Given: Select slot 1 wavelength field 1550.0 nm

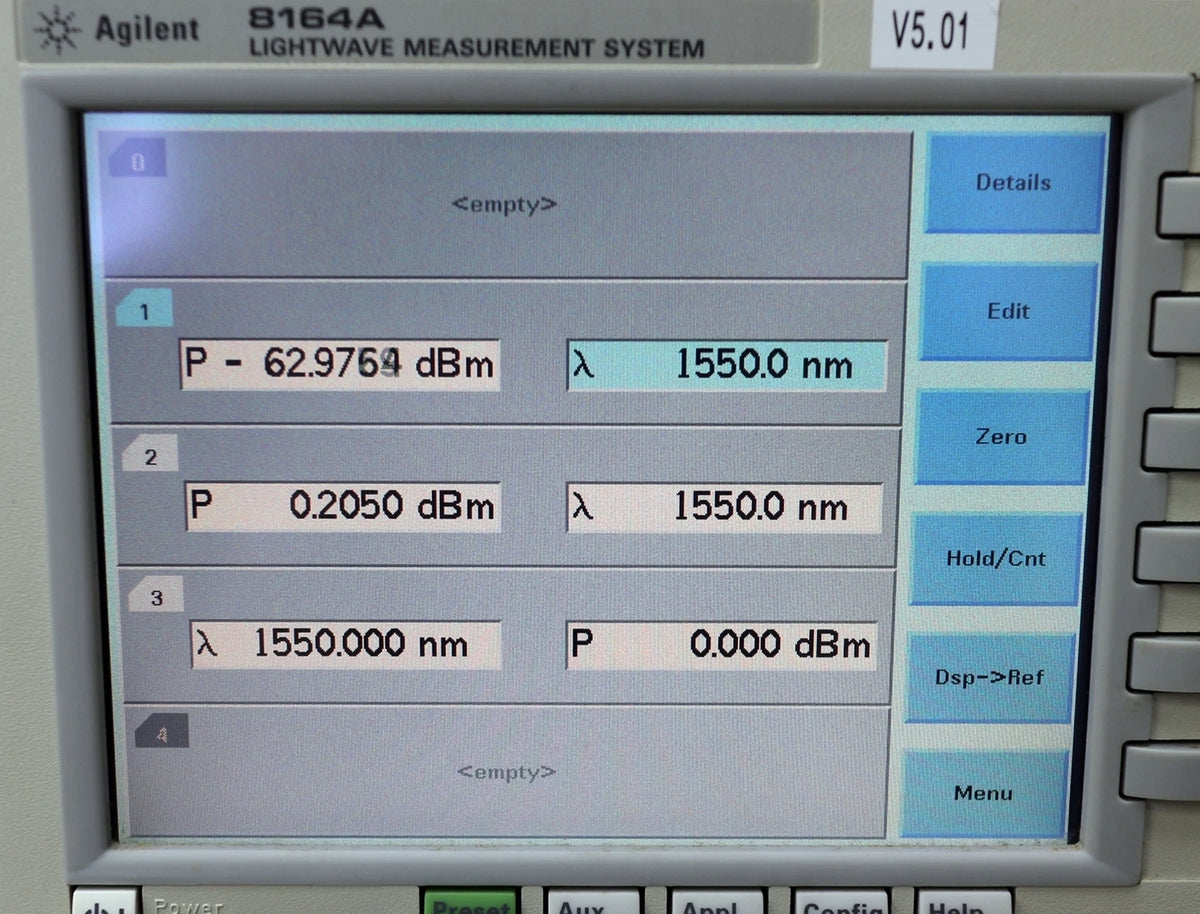Looking at the screenshot, I should [727, 365].
